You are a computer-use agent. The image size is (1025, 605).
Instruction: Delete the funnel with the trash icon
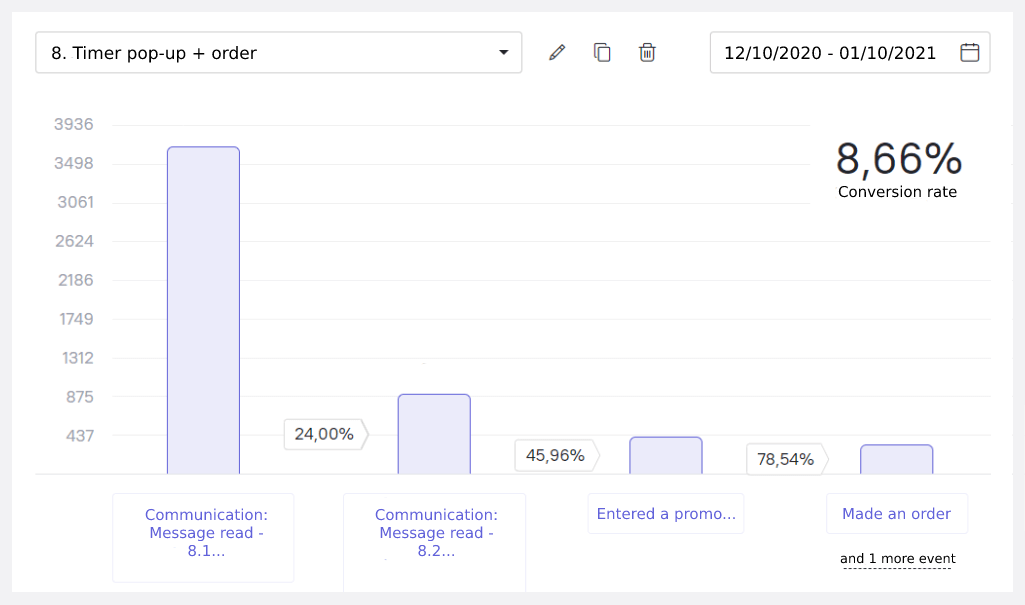tap(647, 53)
